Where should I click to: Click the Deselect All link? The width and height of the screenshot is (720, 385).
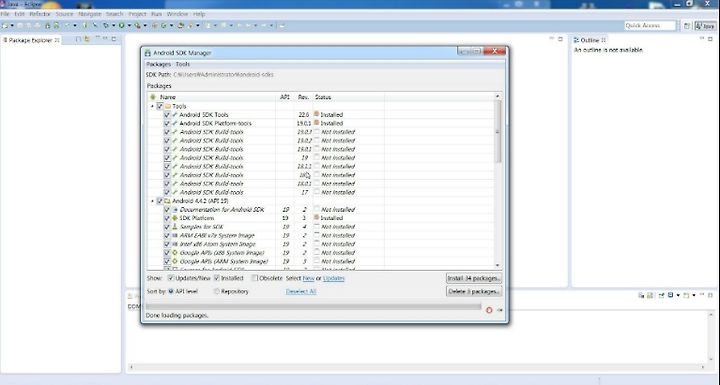click(301, 291)
